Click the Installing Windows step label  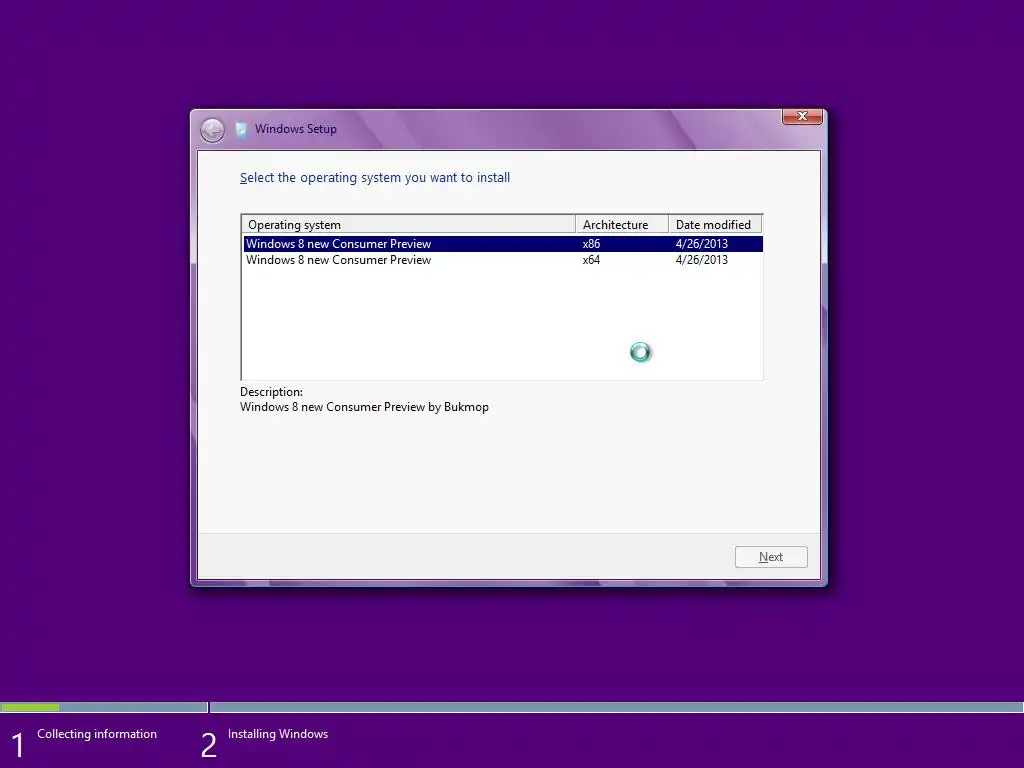coord(278,734)
